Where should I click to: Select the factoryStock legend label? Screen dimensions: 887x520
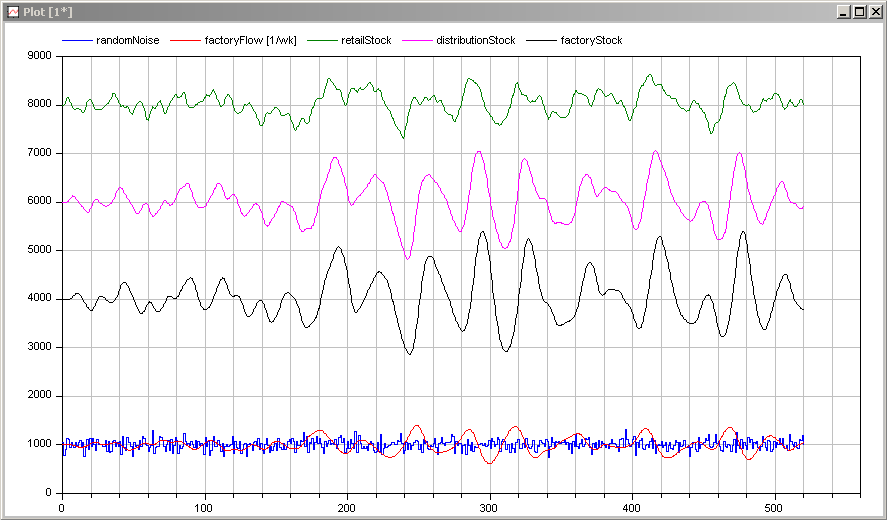591,41
